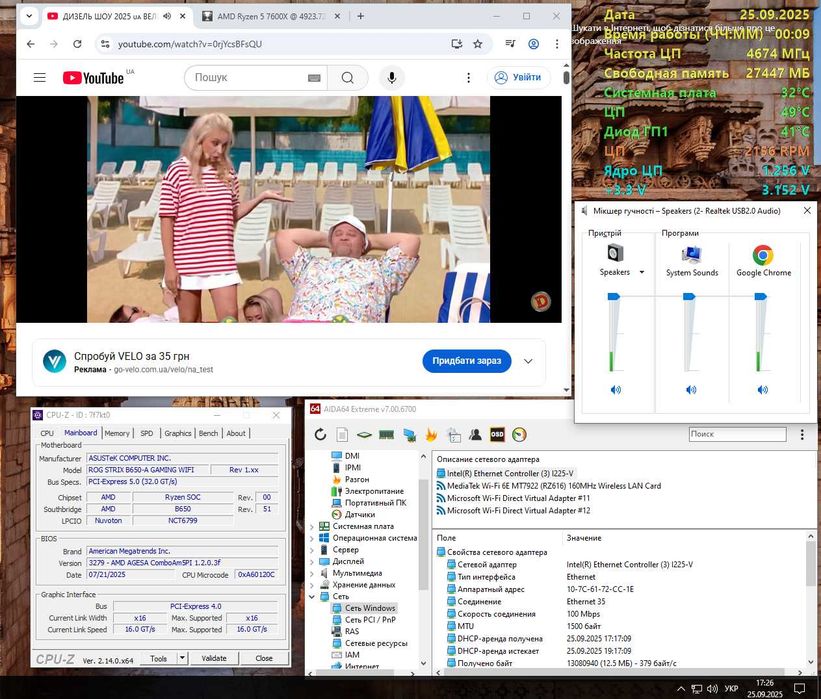Expand Операционная система tree node
The width and height of the screenshot is (821, 699).
pos(312,538)
